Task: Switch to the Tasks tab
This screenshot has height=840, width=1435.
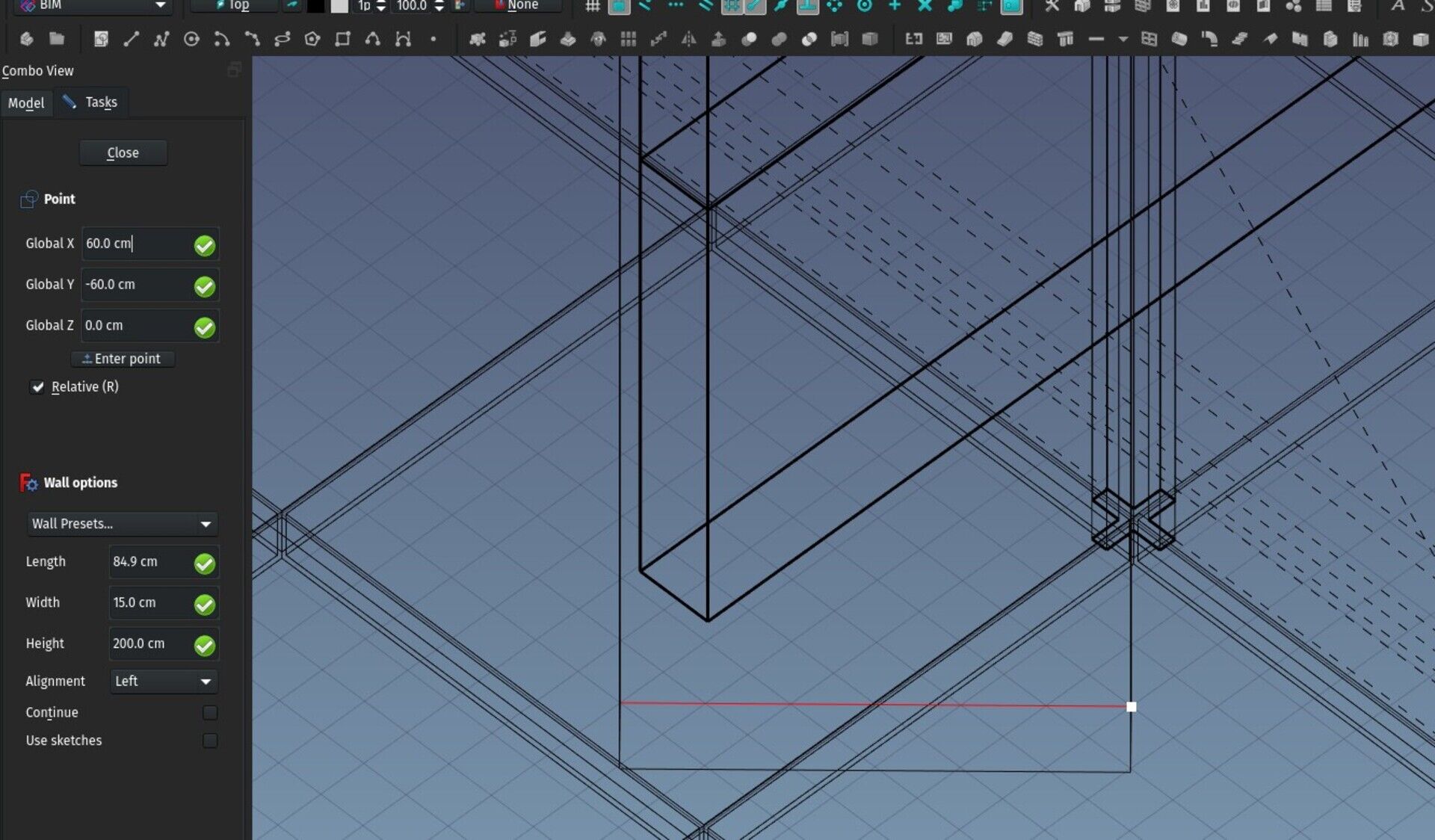Action: [x=101, y=102]
